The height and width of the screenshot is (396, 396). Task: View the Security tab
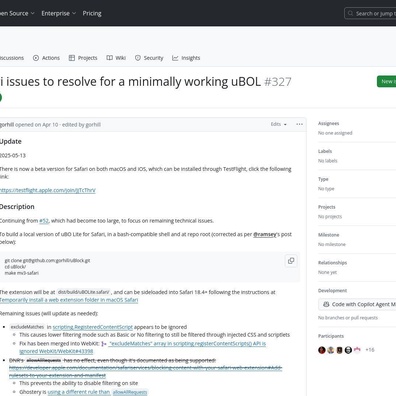point(149,58)
